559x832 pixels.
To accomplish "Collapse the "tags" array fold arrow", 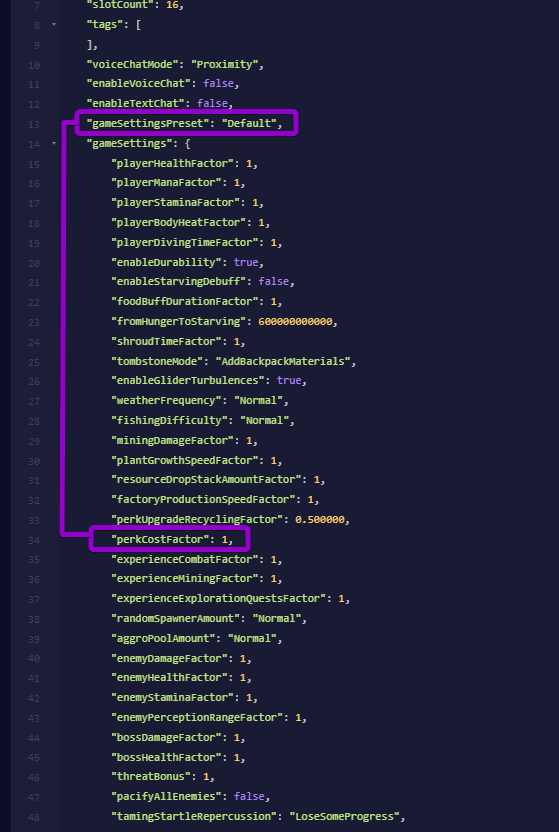I will (x=54, y=24).
